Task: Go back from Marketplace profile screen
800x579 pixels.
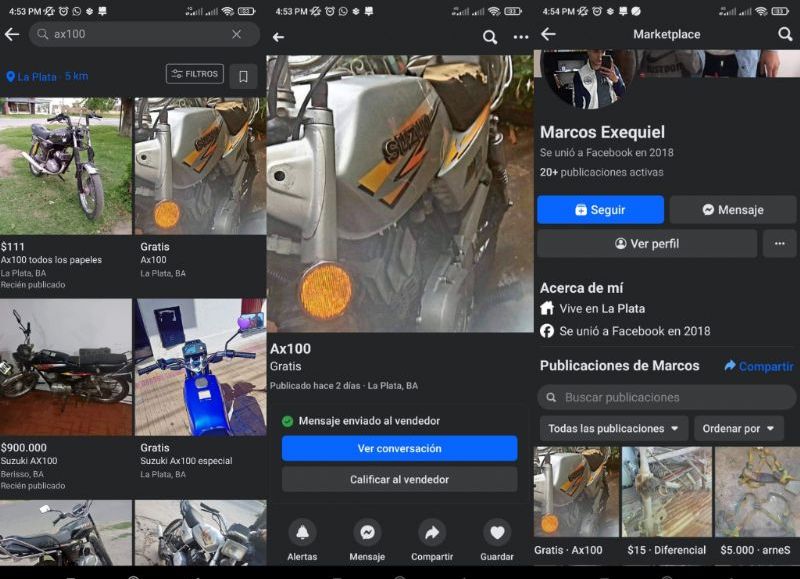Action: click(x=548, y=34)
